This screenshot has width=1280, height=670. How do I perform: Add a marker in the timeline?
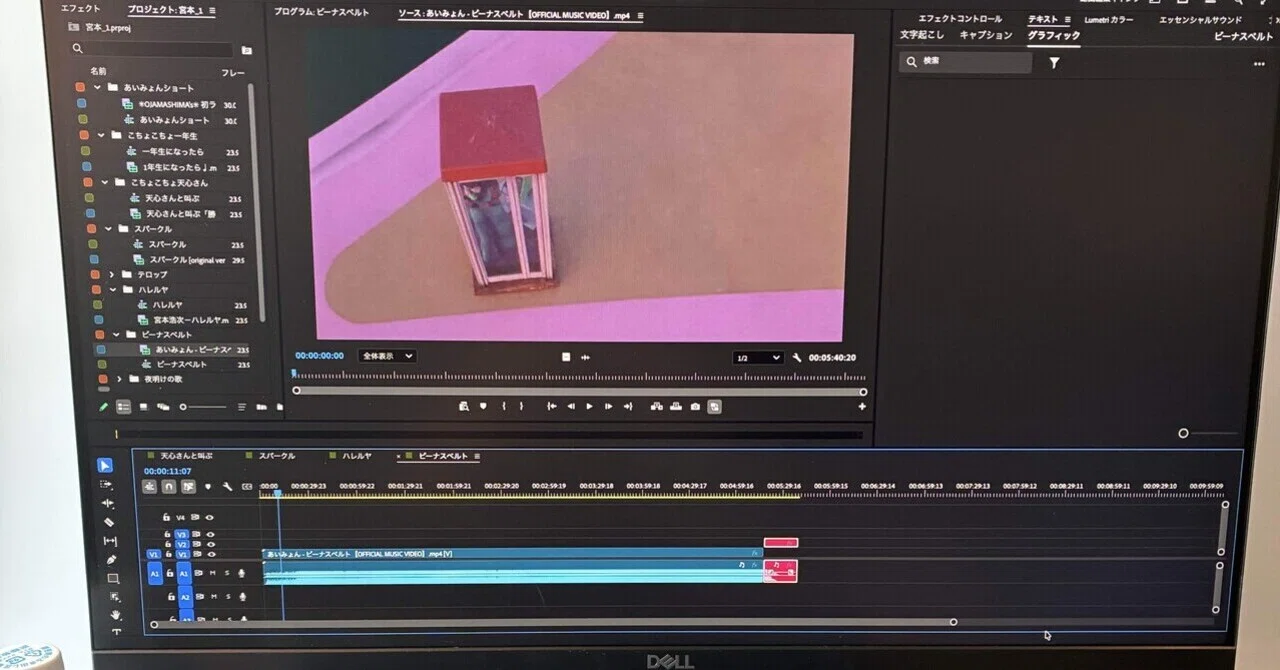click(x=208, y=486)
